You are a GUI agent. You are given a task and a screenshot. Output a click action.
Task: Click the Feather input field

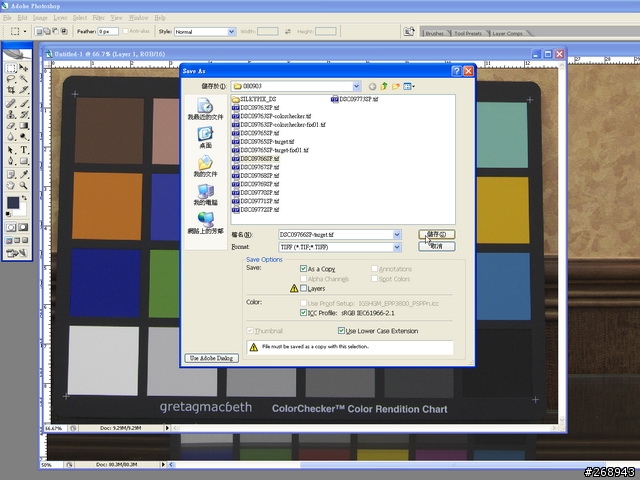[x=108, y=31]
